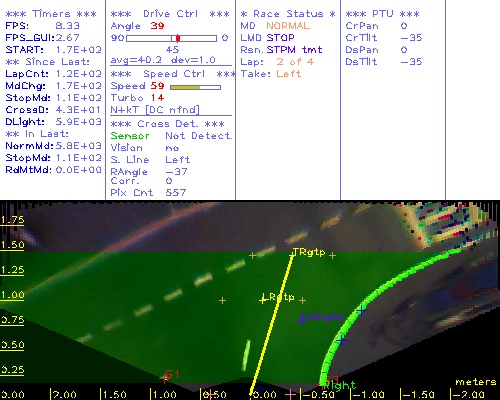Click the PTU section header
The width and height of the screenshot is (500, 400).
382,14
